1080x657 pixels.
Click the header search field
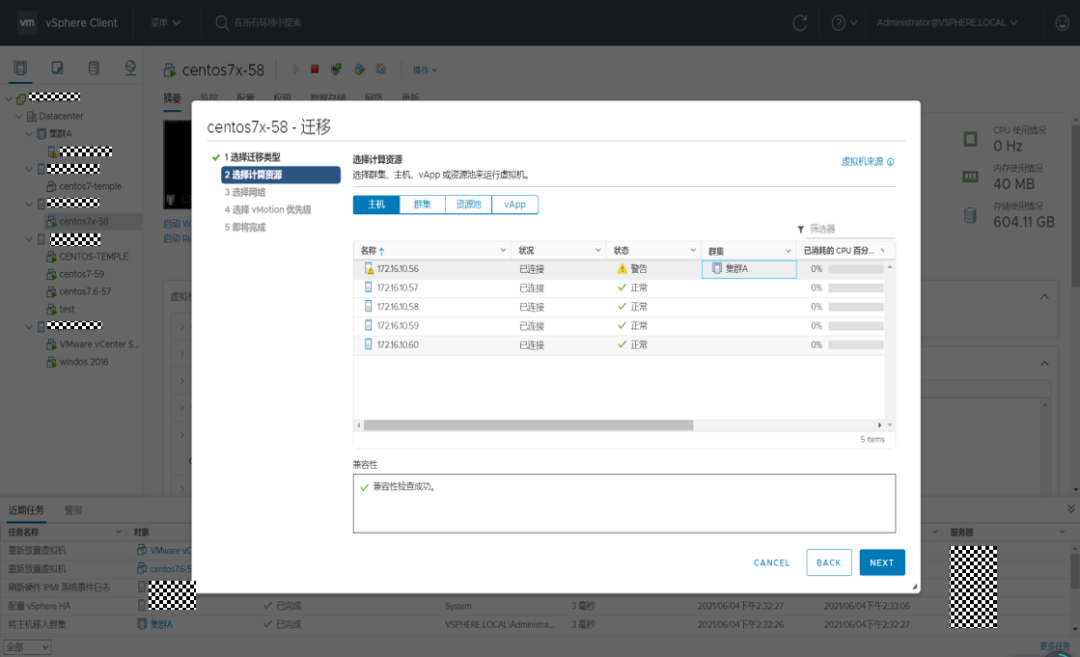[267, 23]
